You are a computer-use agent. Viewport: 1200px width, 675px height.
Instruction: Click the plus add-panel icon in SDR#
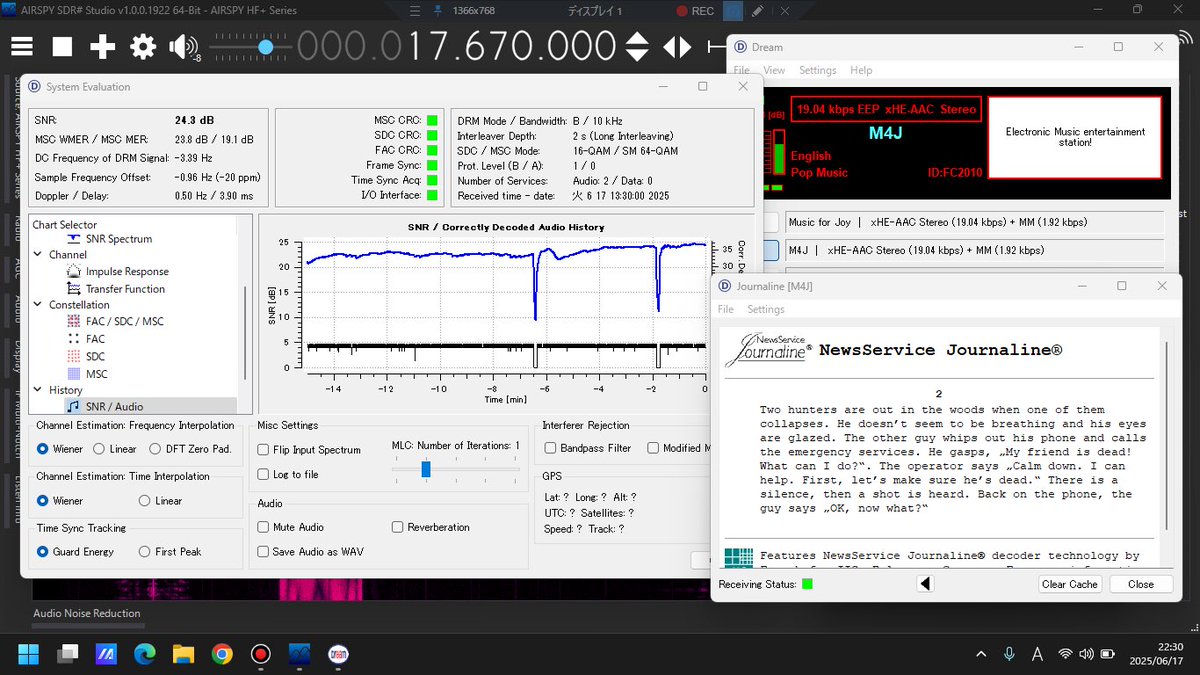[103, 46]
